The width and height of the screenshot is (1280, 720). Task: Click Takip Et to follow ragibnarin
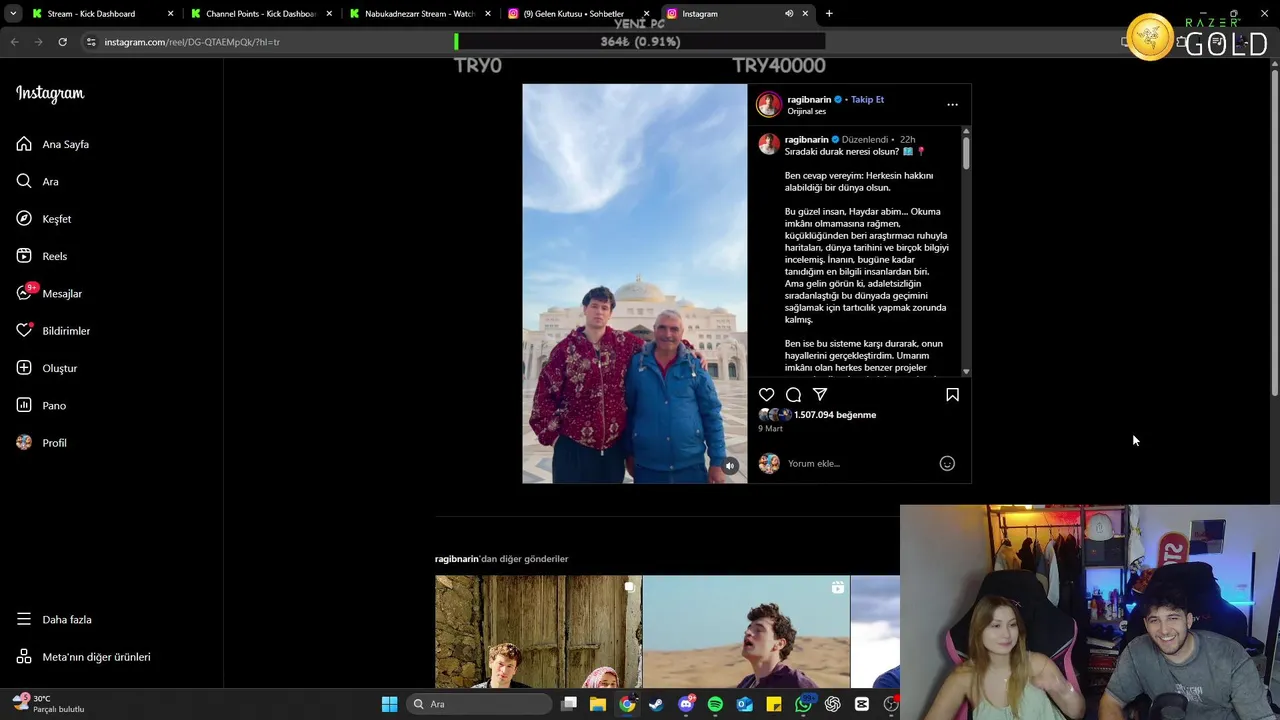click(x=867, y=99)
